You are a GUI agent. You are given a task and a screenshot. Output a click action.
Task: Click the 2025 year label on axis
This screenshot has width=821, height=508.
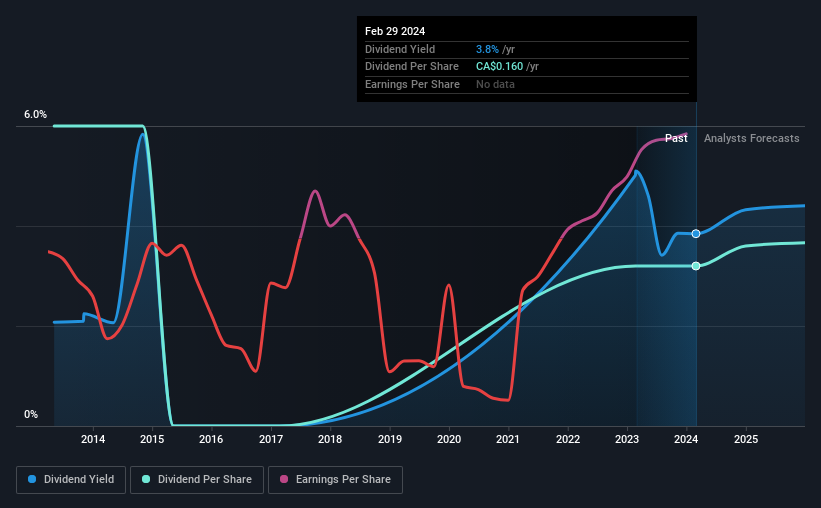746,439
